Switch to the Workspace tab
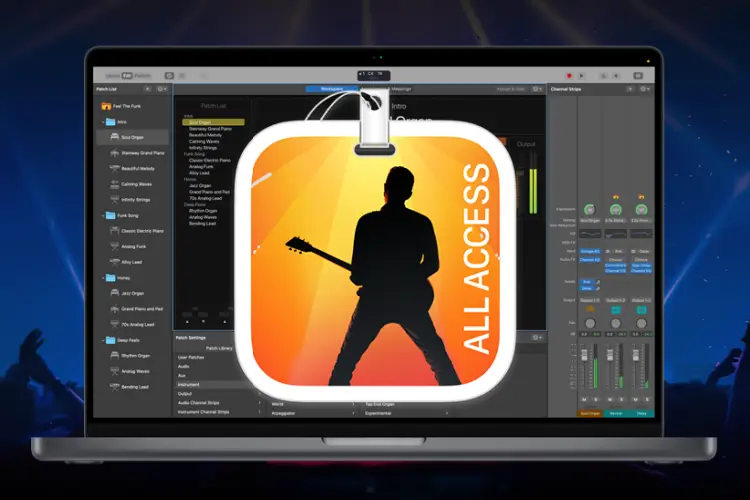Image resolution: width=750 pixels, height=500 pixels. click(x=332, y=89)
